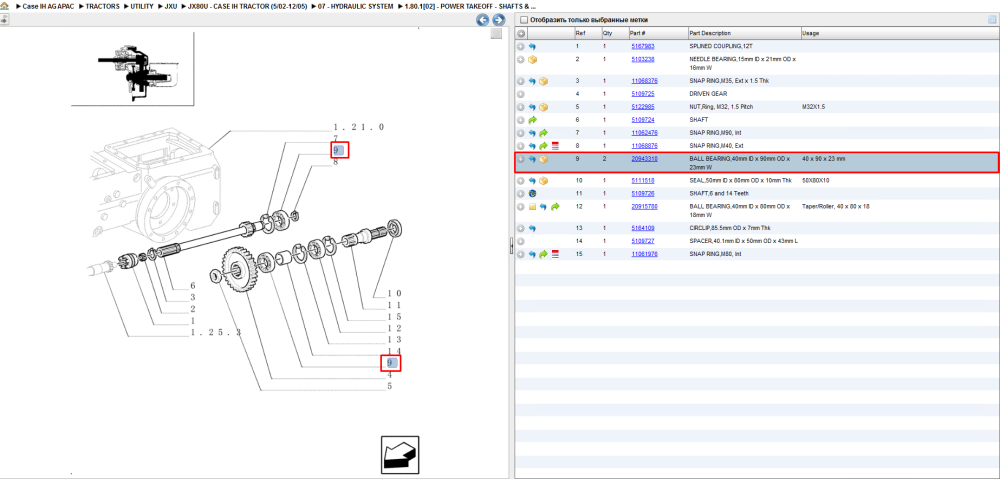Screen dimensions: 1000x479
Task: Select 'M32X1.5' usage cell
Action: tap(814, 107)
